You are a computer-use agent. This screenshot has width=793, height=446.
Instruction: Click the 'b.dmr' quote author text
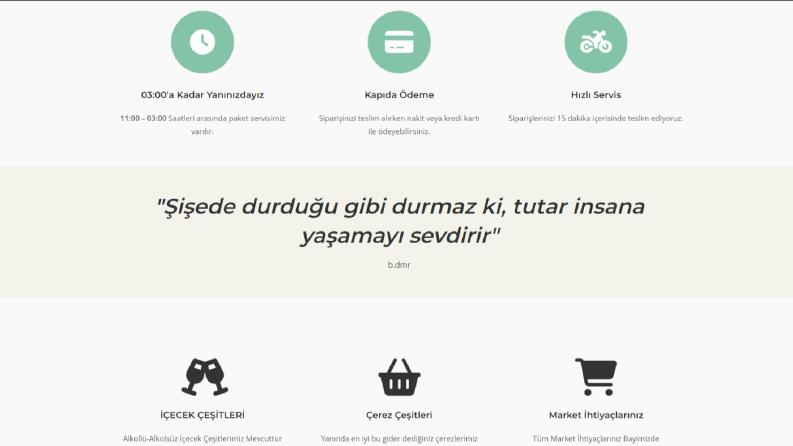tap(399, 264)
